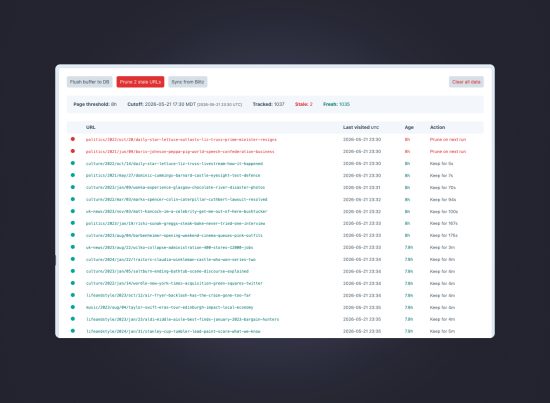
Task: Click the Clear all data button
Action: [x=466, y=82]
